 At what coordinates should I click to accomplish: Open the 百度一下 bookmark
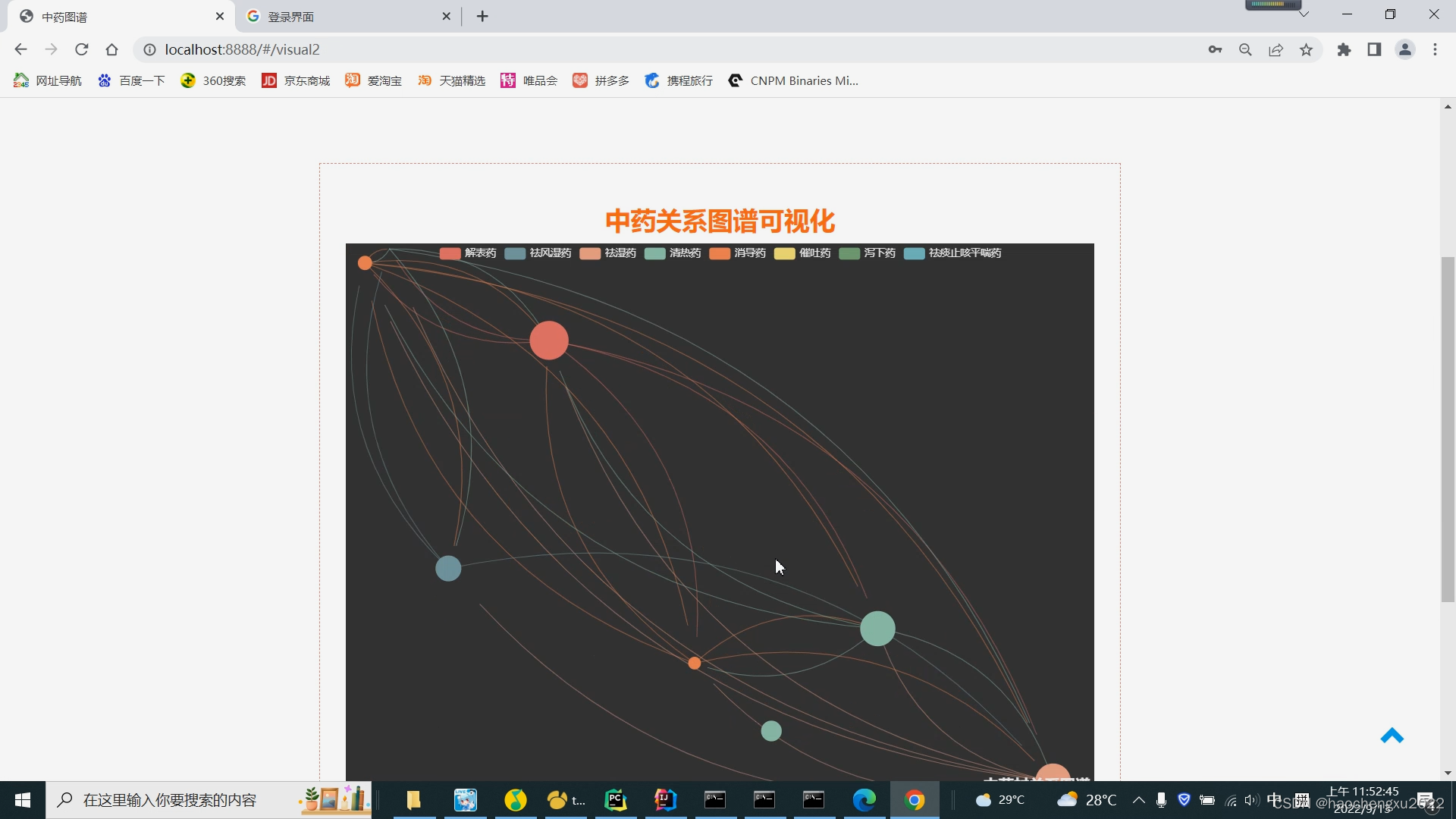click(130, 80)
